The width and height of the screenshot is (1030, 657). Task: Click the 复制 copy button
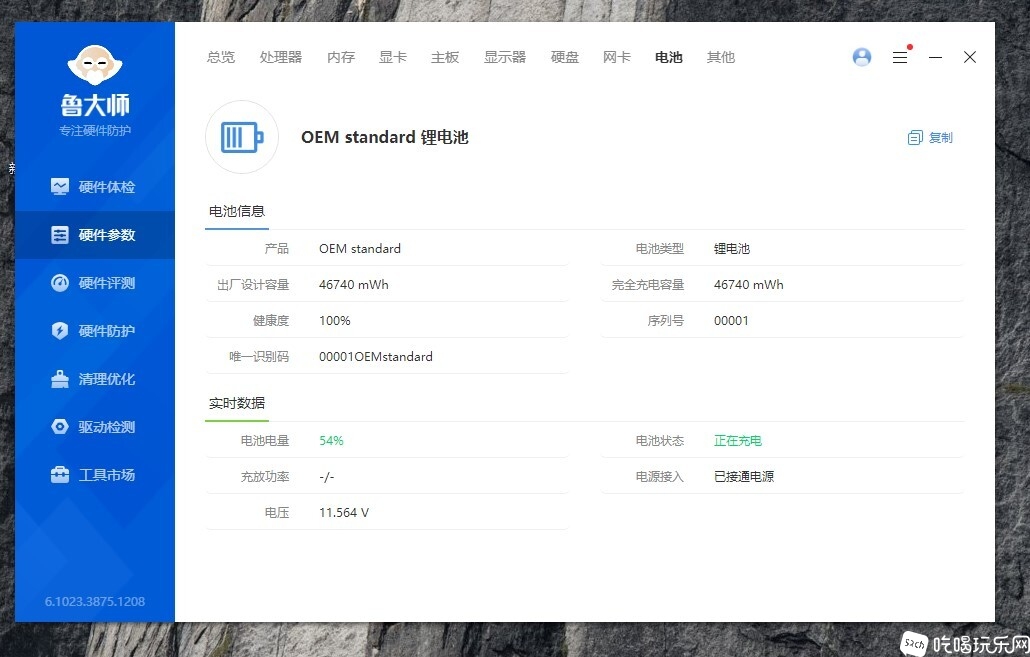(x=930, y=137)
